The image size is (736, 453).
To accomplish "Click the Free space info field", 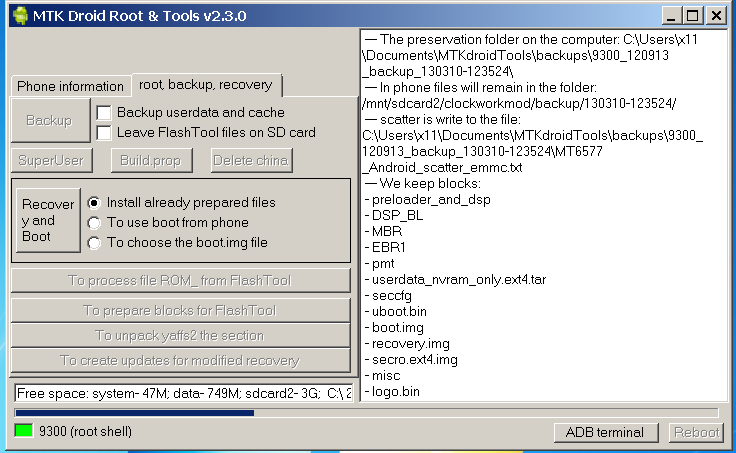I will click(x=184, y=393).
